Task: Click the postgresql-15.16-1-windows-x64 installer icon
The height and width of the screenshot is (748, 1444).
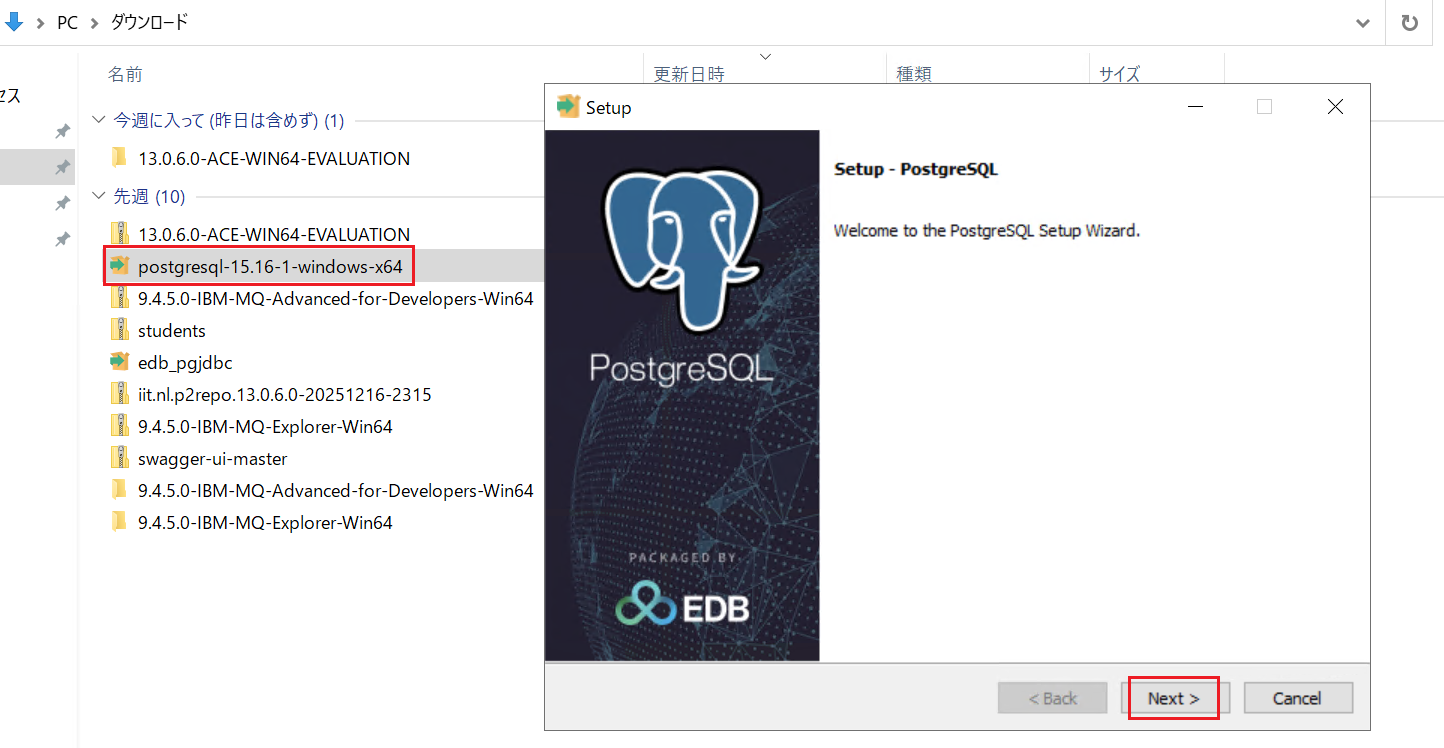Action: coord(120,266)
